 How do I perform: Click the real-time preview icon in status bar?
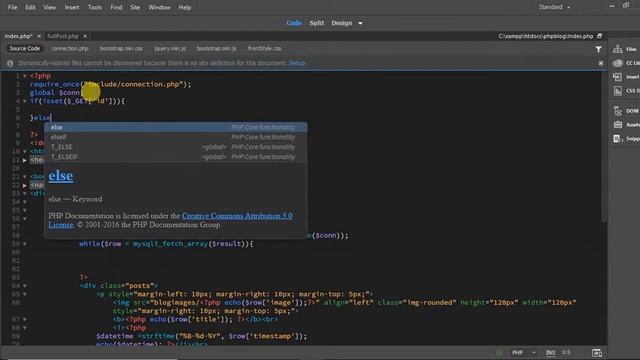pos(597,353)
